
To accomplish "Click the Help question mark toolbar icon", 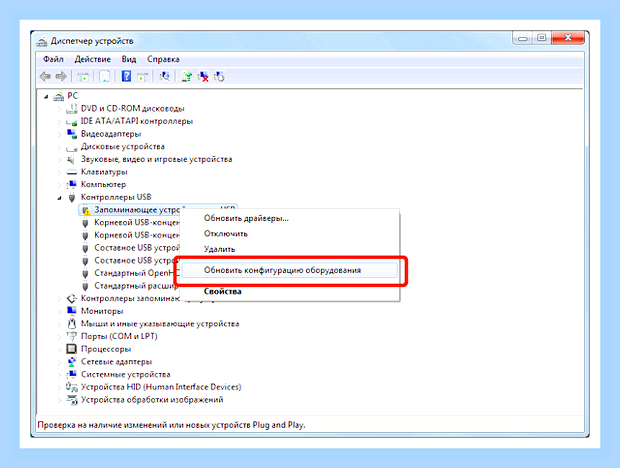I will [126, 76].
